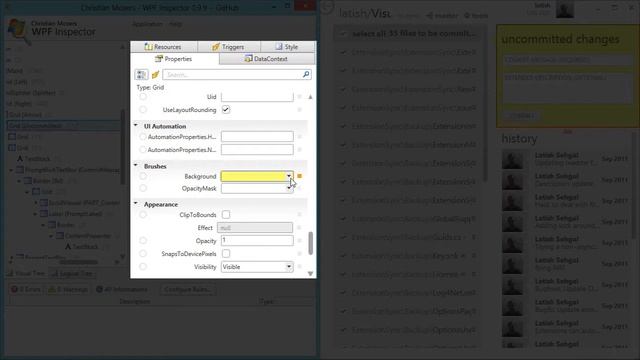Switch to the Style tab
The image size is (640, 360).
click(288, 47)
